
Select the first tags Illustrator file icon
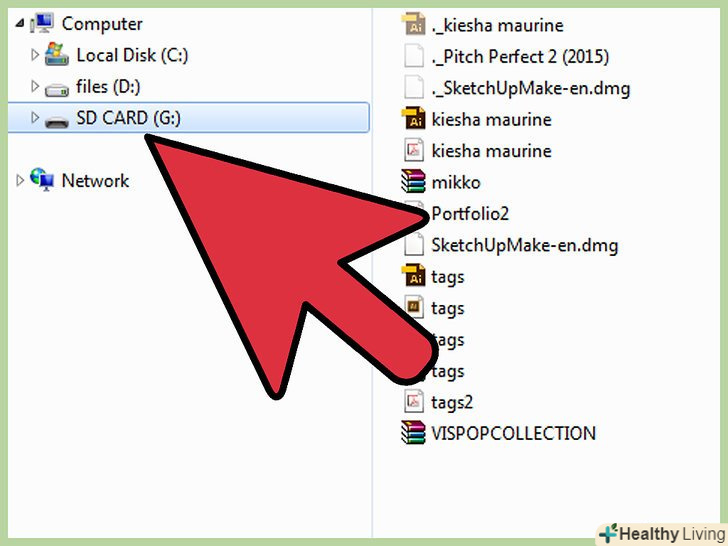pyautogui.click(x=413, y=276)
